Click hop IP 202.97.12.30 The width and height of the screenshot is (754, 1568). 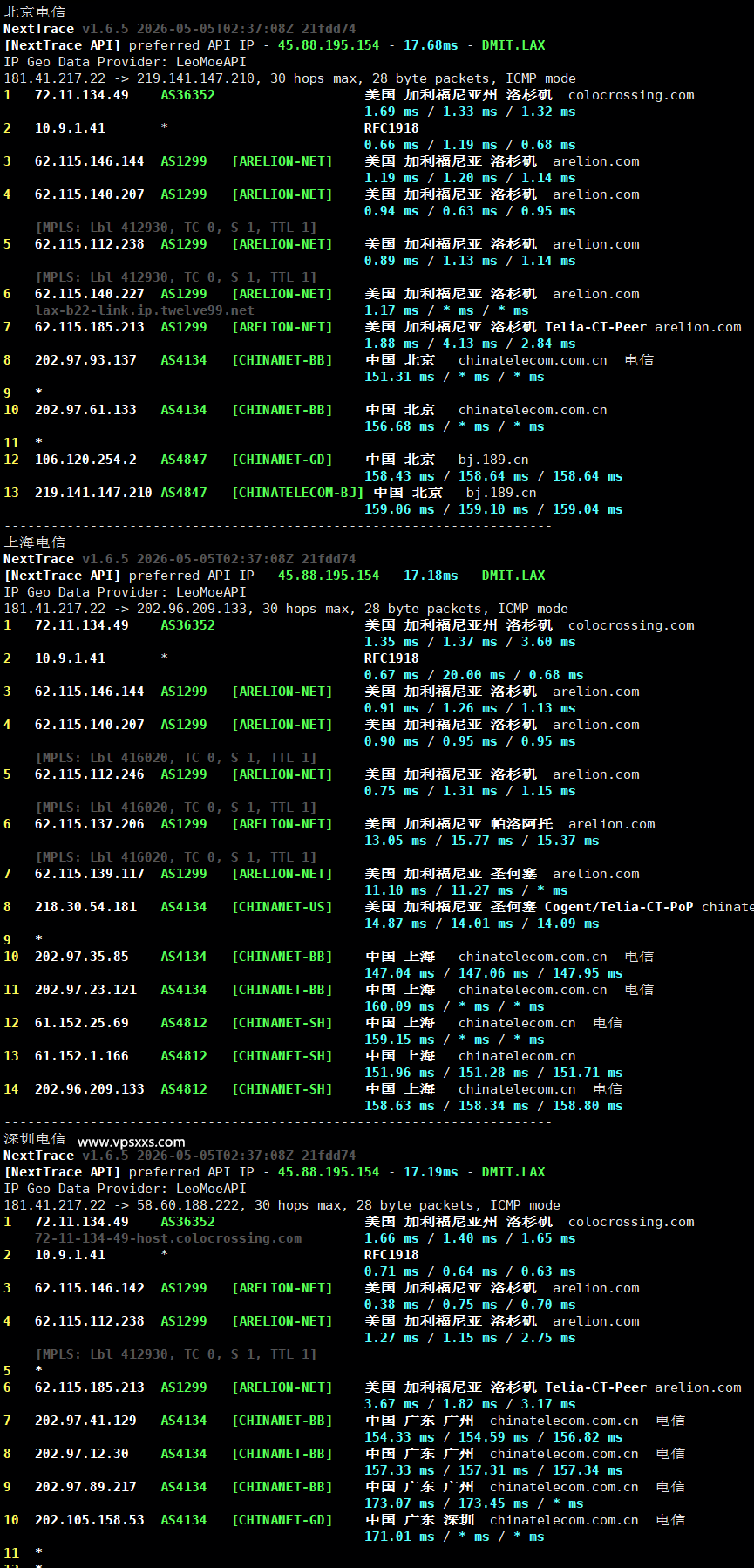[x=82, y=1454]
